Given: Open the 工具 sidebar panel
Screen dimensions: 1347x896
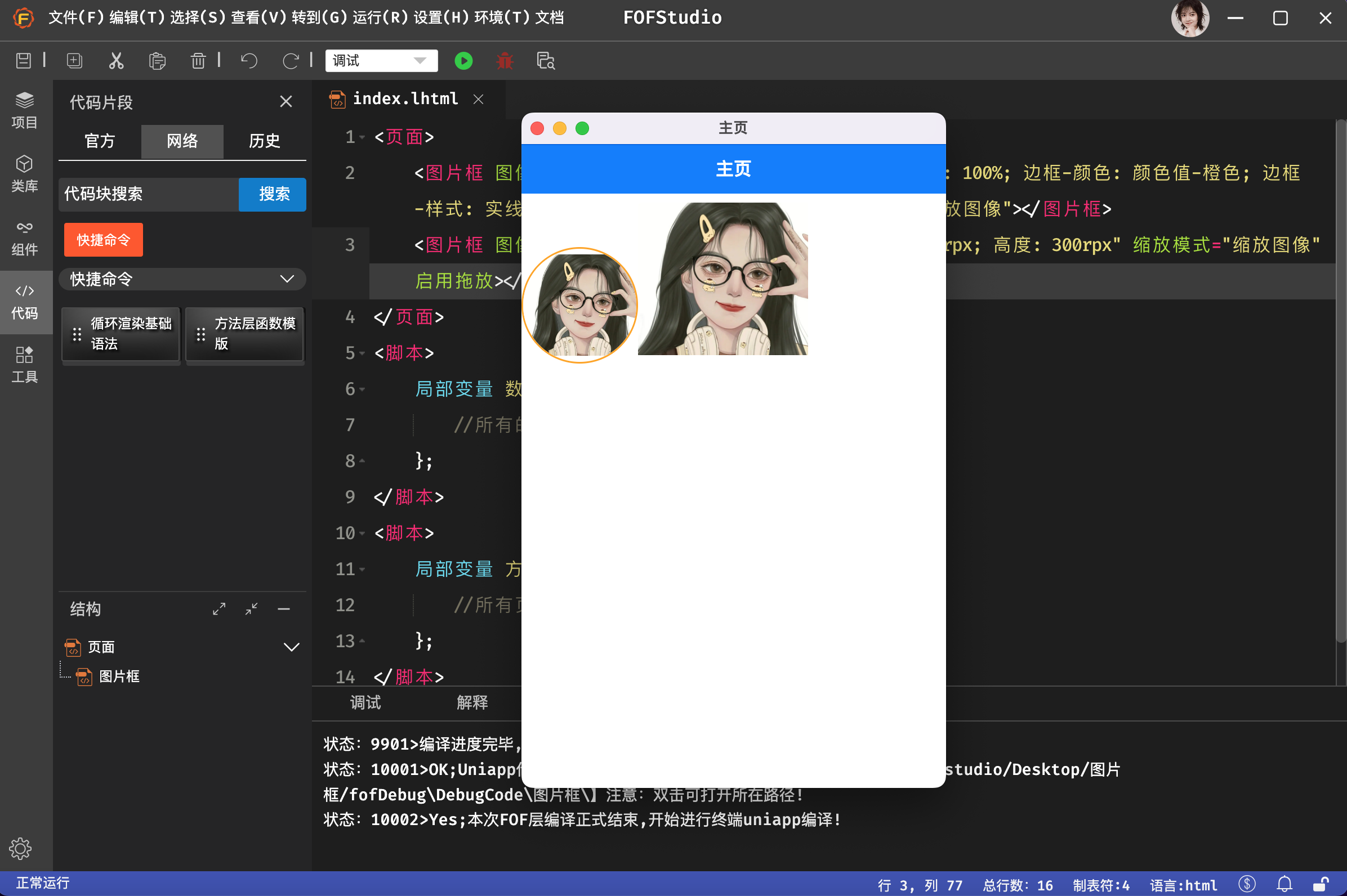Looking at the screenshot, I should 25,365.
